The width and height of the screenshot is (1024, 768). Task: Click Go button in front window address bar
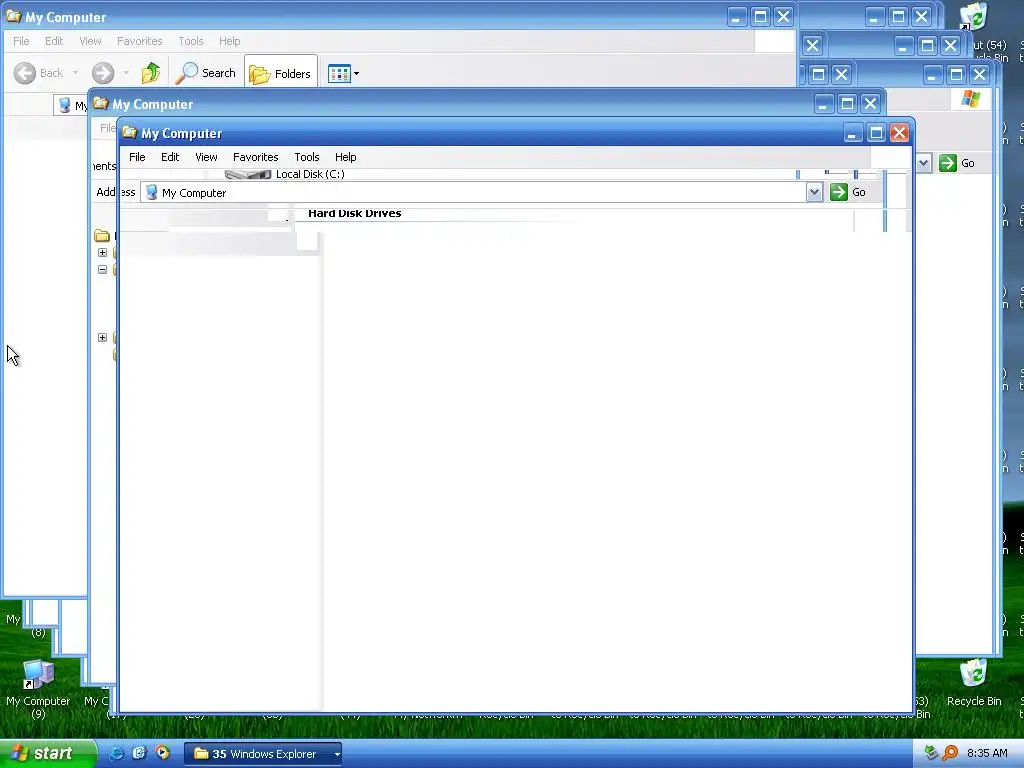click(x=848, y=192)
